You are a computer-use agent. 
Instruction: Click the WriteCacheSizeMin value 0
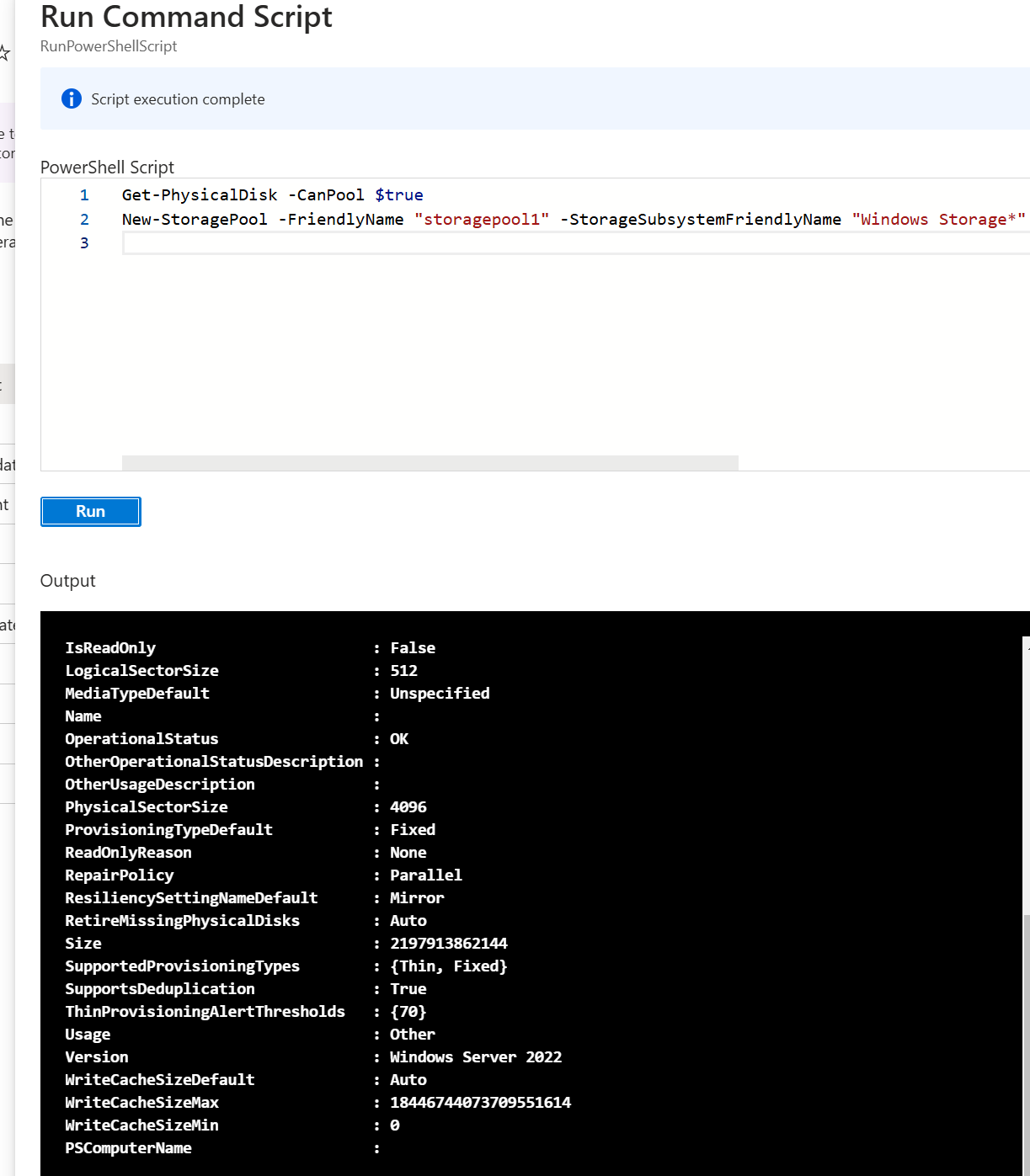click(395, 1125)
